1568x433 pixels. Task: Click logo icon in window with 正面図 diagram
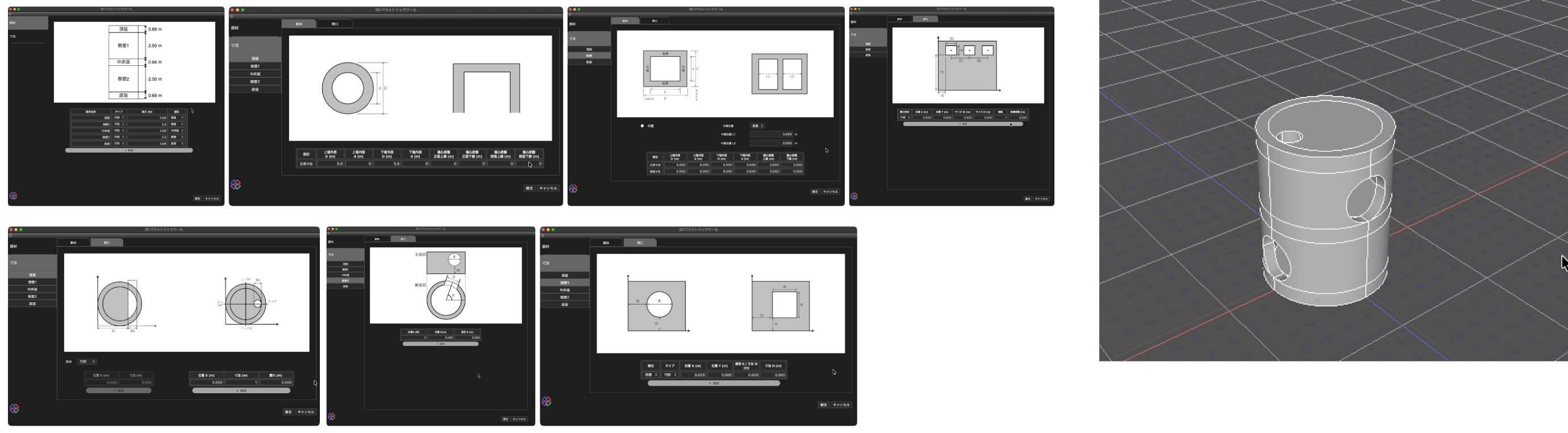pyautogui.click(x=332, y=417)
